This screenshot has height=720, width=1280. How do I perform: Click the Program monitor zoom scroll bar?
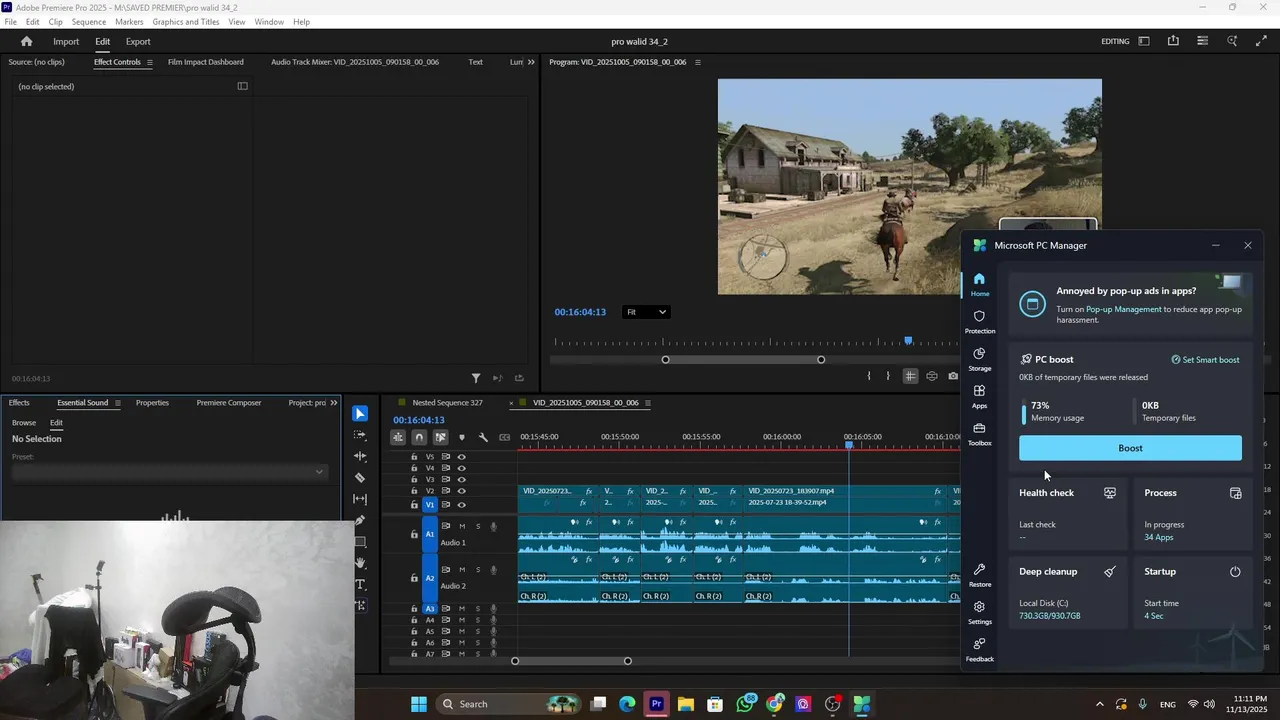(x=743, y=360)
